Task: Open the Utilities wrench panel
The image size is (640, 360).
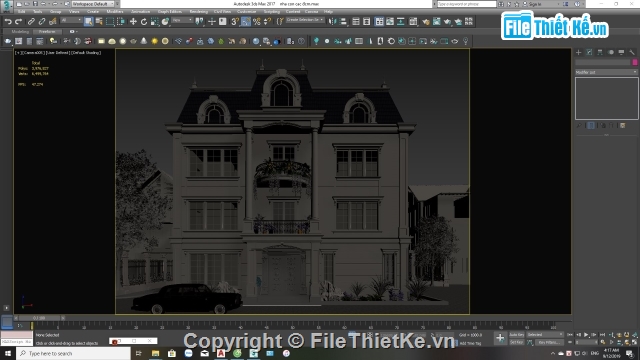Action: coord(632,52)
